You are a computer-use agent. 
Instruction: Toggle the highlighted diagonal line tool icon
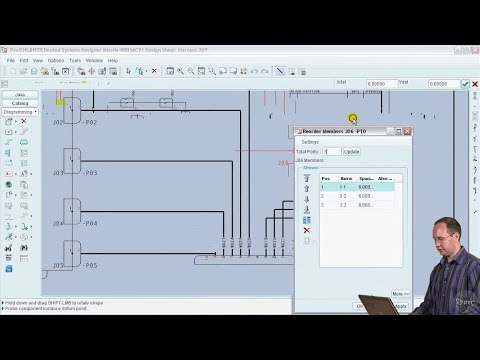(x=280, y=71)
